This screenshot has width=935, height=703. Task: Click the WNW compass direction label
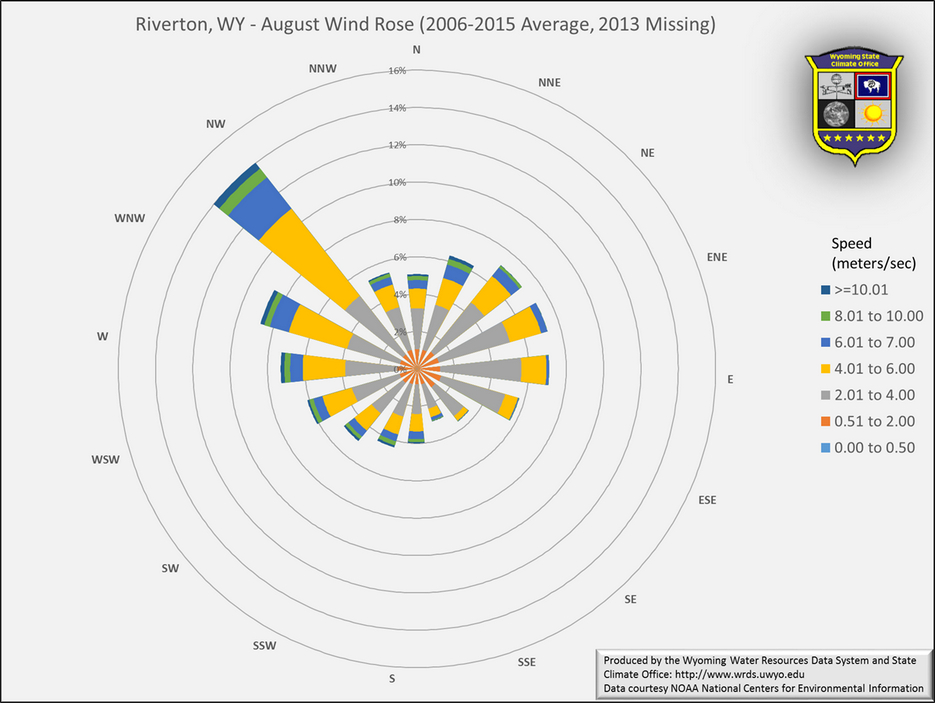click(x=129, y=218)
